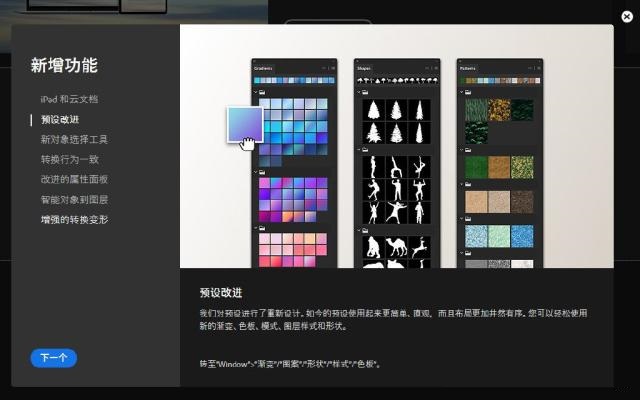640x400 pixels.
Task: Open 新对象选择工具 feature page
Action: click(x=74, y=140)
